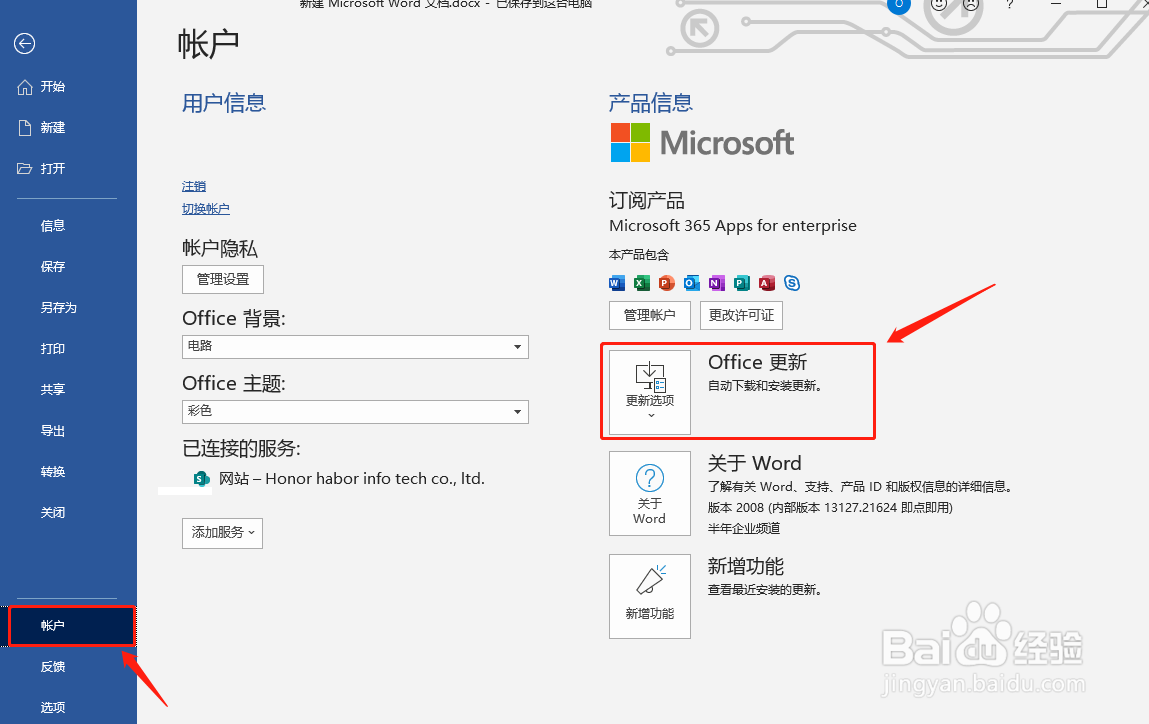Click the Access app icon in product list

tap(766, 283)
